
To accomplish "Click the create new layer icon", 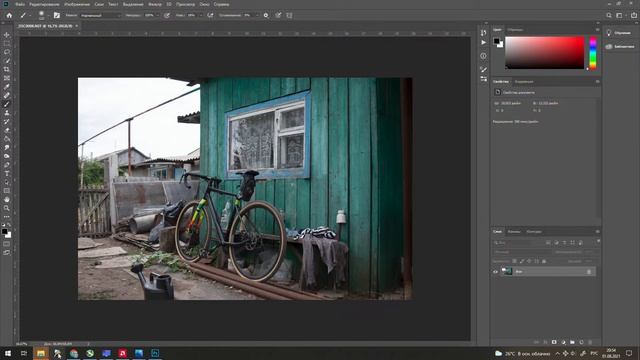I will click(581, 342).
